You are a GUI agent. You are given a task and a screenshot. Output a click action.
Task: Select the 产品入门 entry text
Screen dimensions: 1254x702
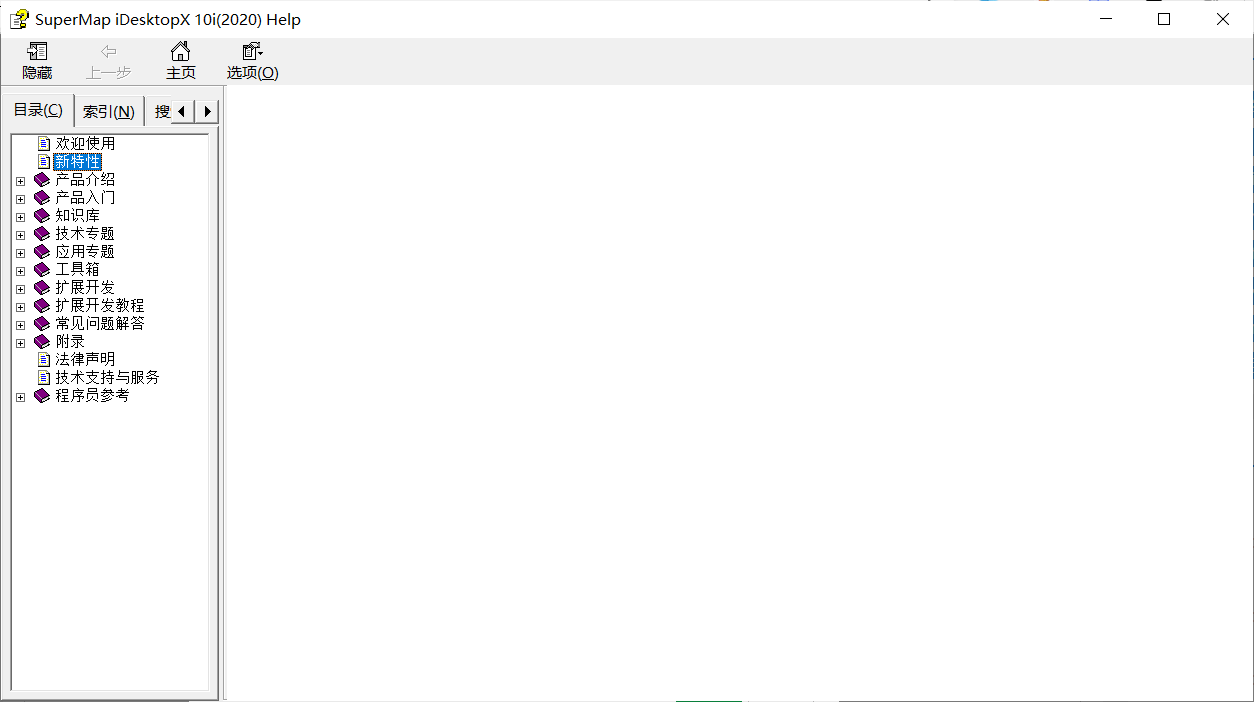click(x=85, y=198)
